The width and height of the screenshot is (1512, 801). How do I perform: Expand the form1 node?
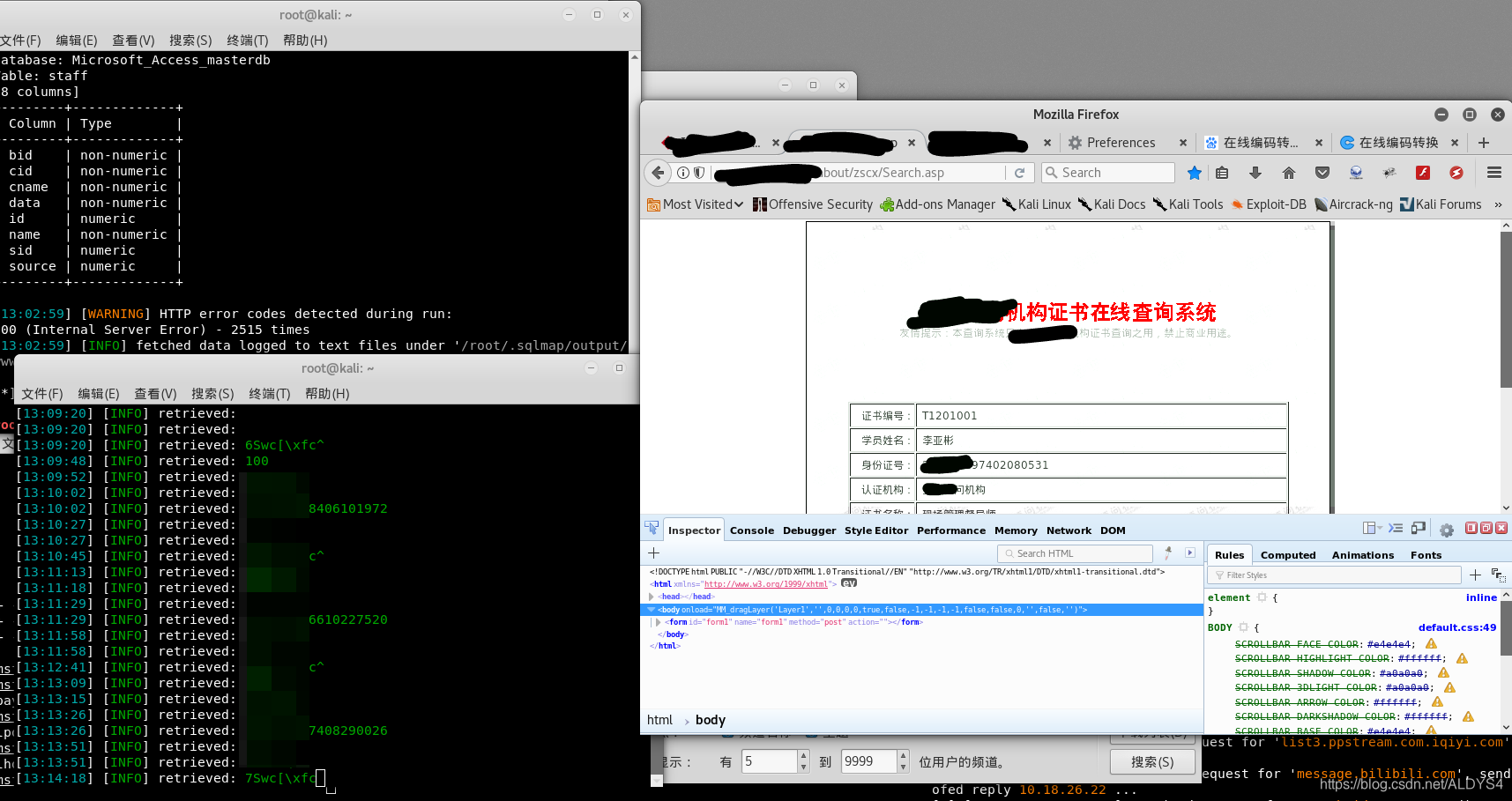tap(659, 622)
